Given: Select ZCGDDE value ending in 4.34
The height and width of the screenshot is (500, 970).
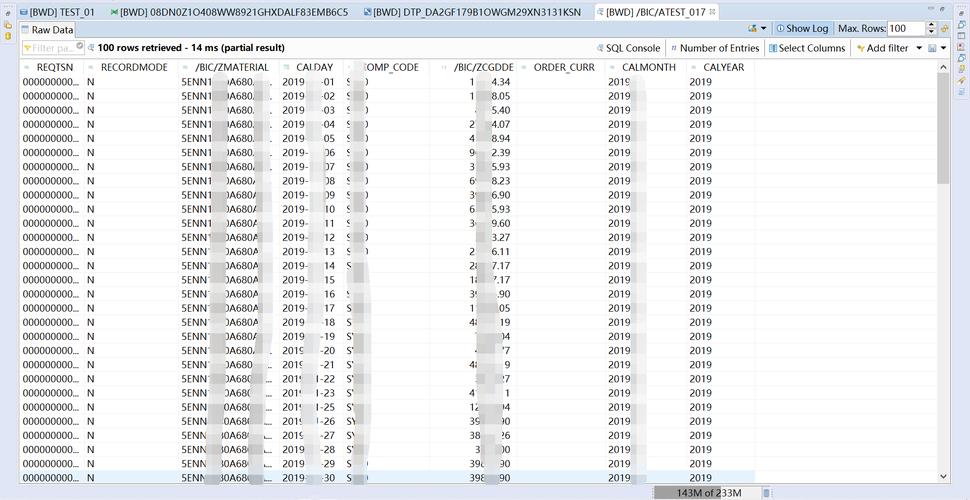Looking at the screenshot, I should 473,82.
